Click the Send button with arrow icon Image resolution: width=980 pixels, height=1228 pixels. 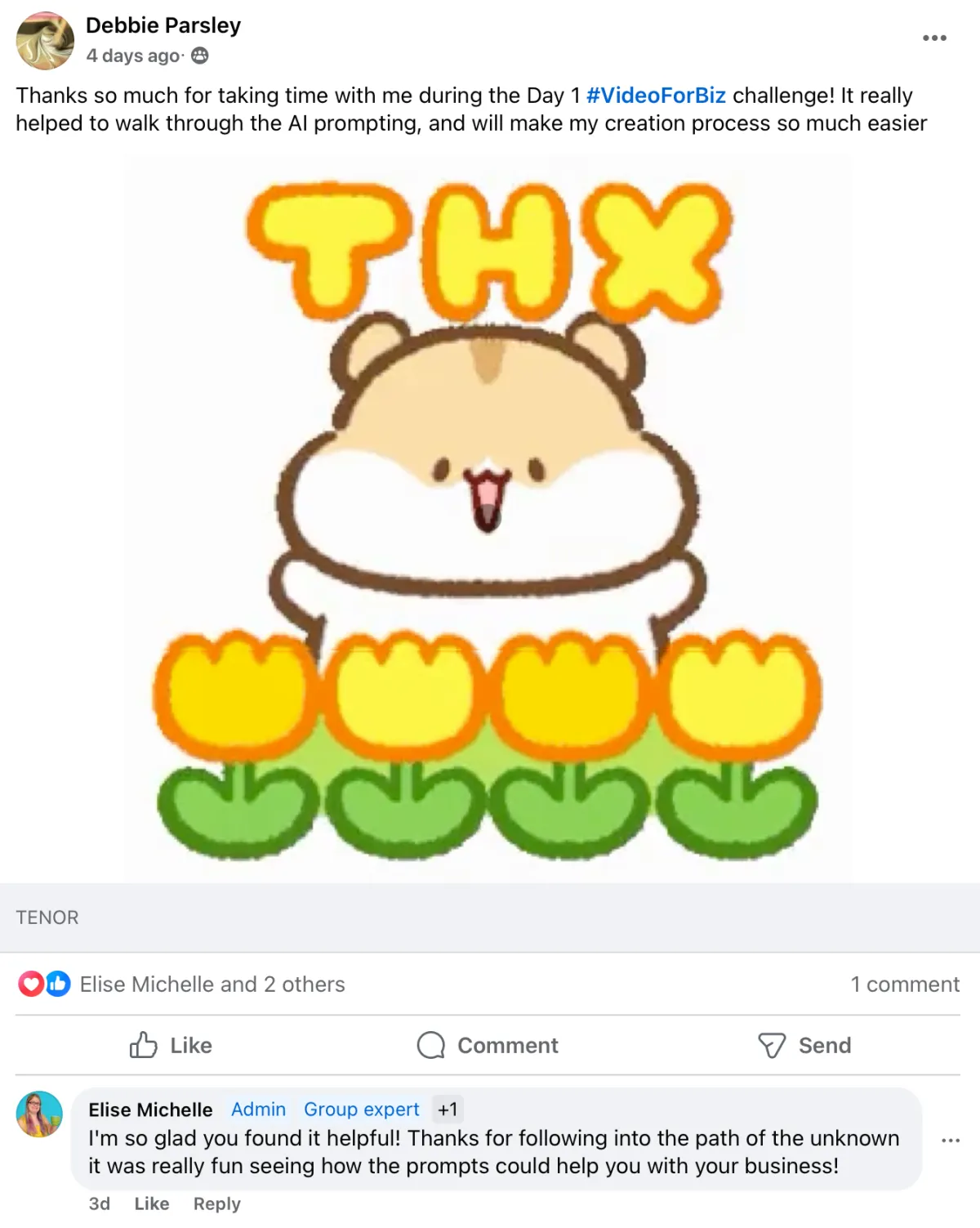click(804, 1045)
